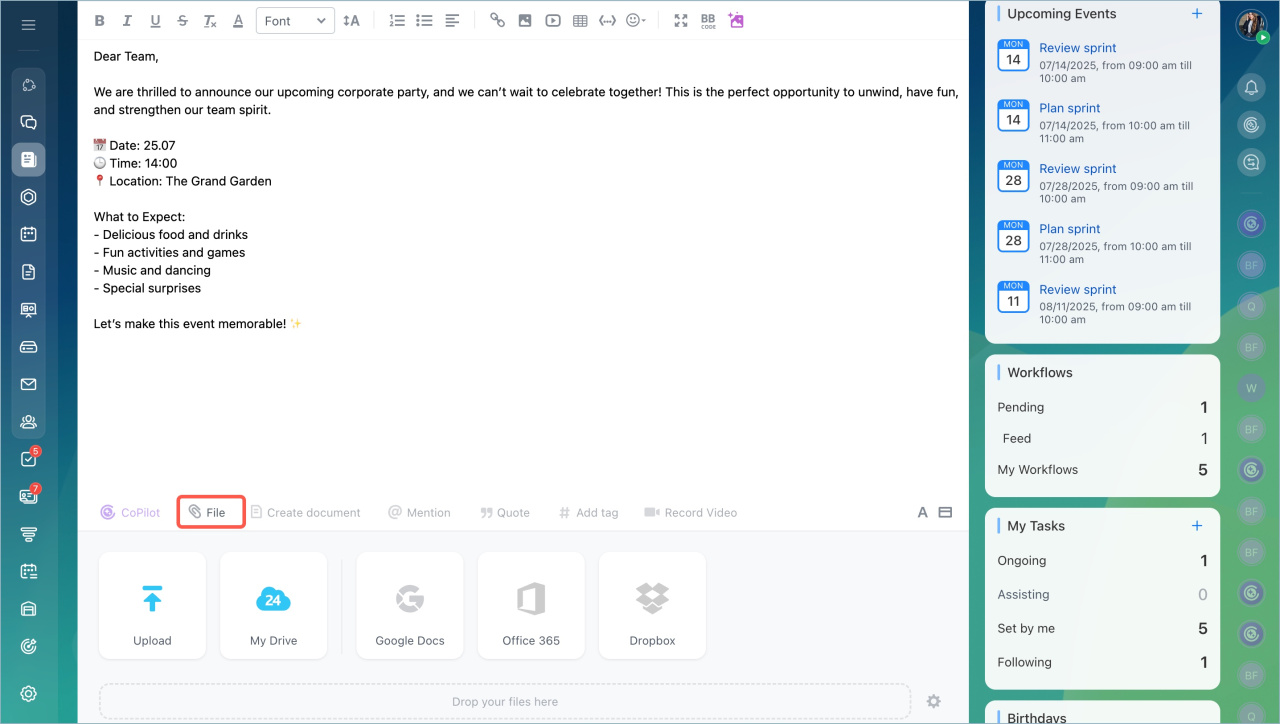Open the emoji picker dropdown
The height and width of the screenshot is (724, 1280).
pyautogui.click(x=635, y=20)
